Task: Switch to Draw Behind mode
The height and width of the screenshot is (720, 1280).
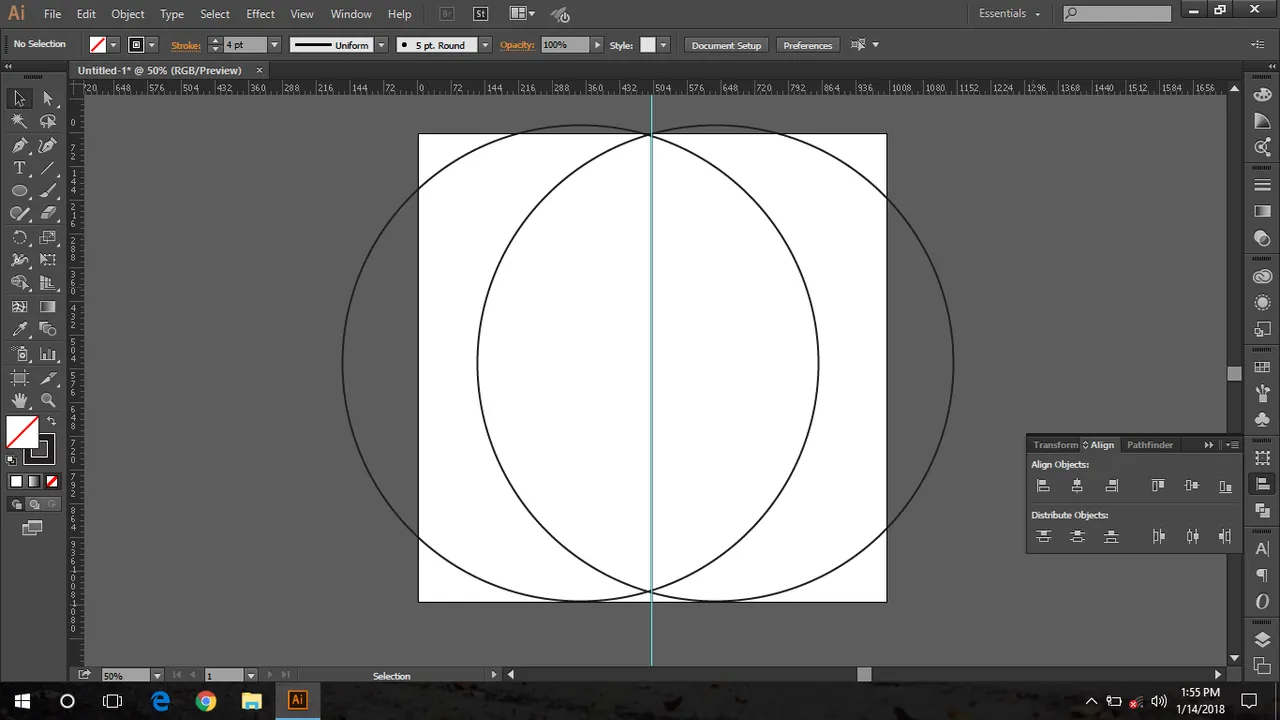Action: 34,505
